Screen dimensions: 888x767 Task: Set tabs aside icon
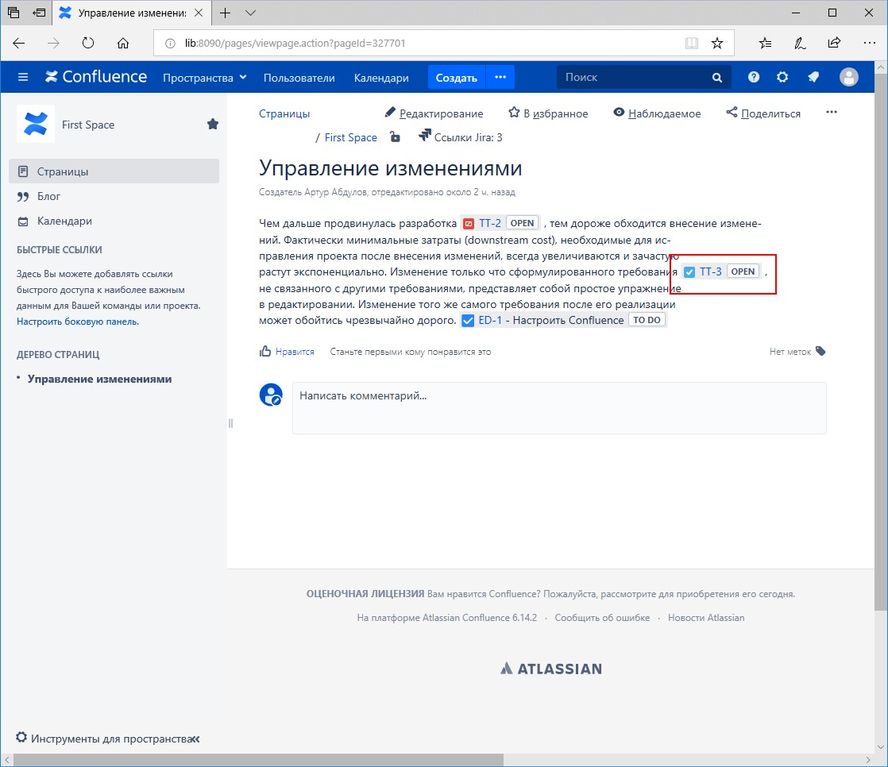[x=39, y=12]
